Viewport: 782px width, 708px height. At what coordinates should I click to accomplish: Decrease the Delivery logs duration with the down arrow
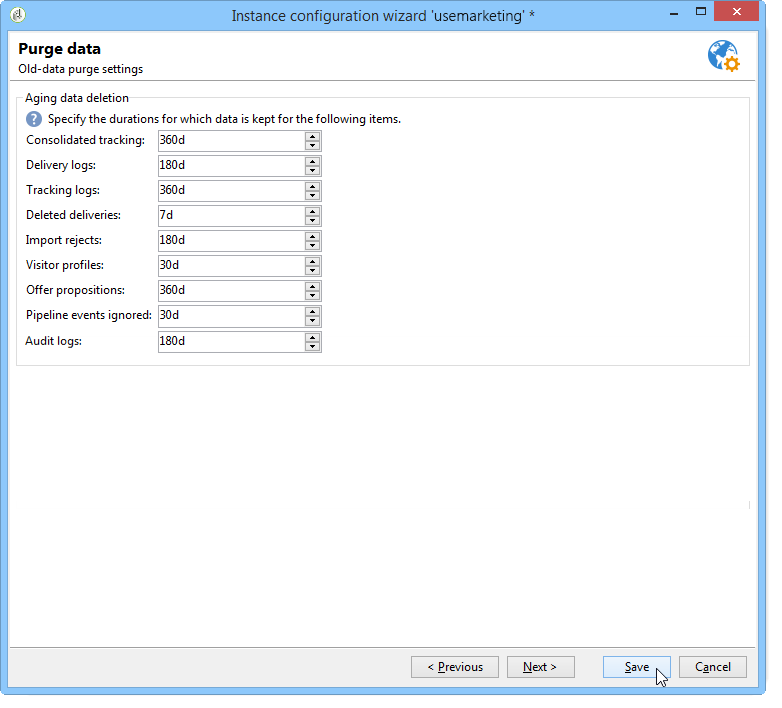pos(313,171)
